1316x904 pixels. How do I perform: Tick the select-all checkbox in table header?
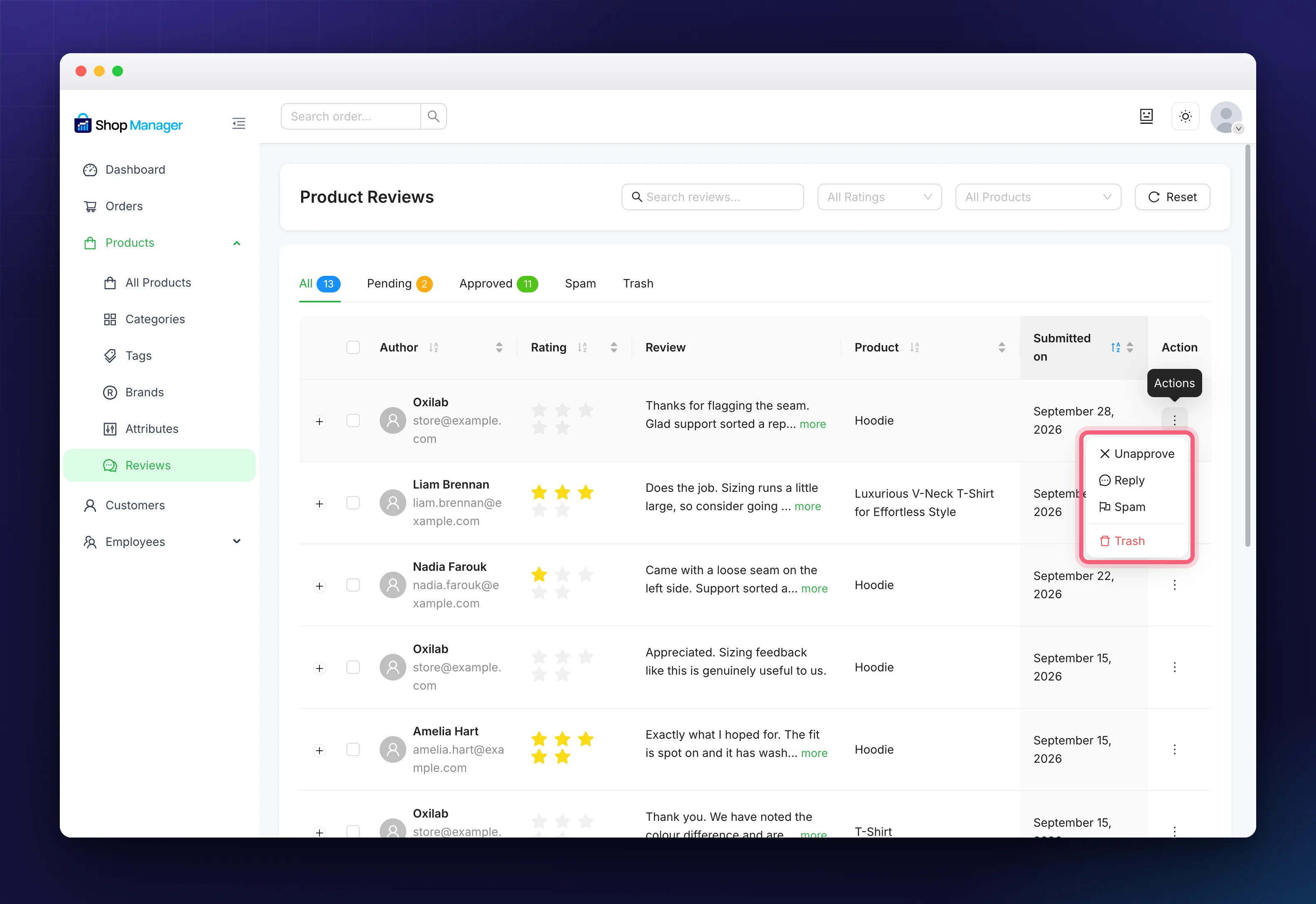[353, 347]
